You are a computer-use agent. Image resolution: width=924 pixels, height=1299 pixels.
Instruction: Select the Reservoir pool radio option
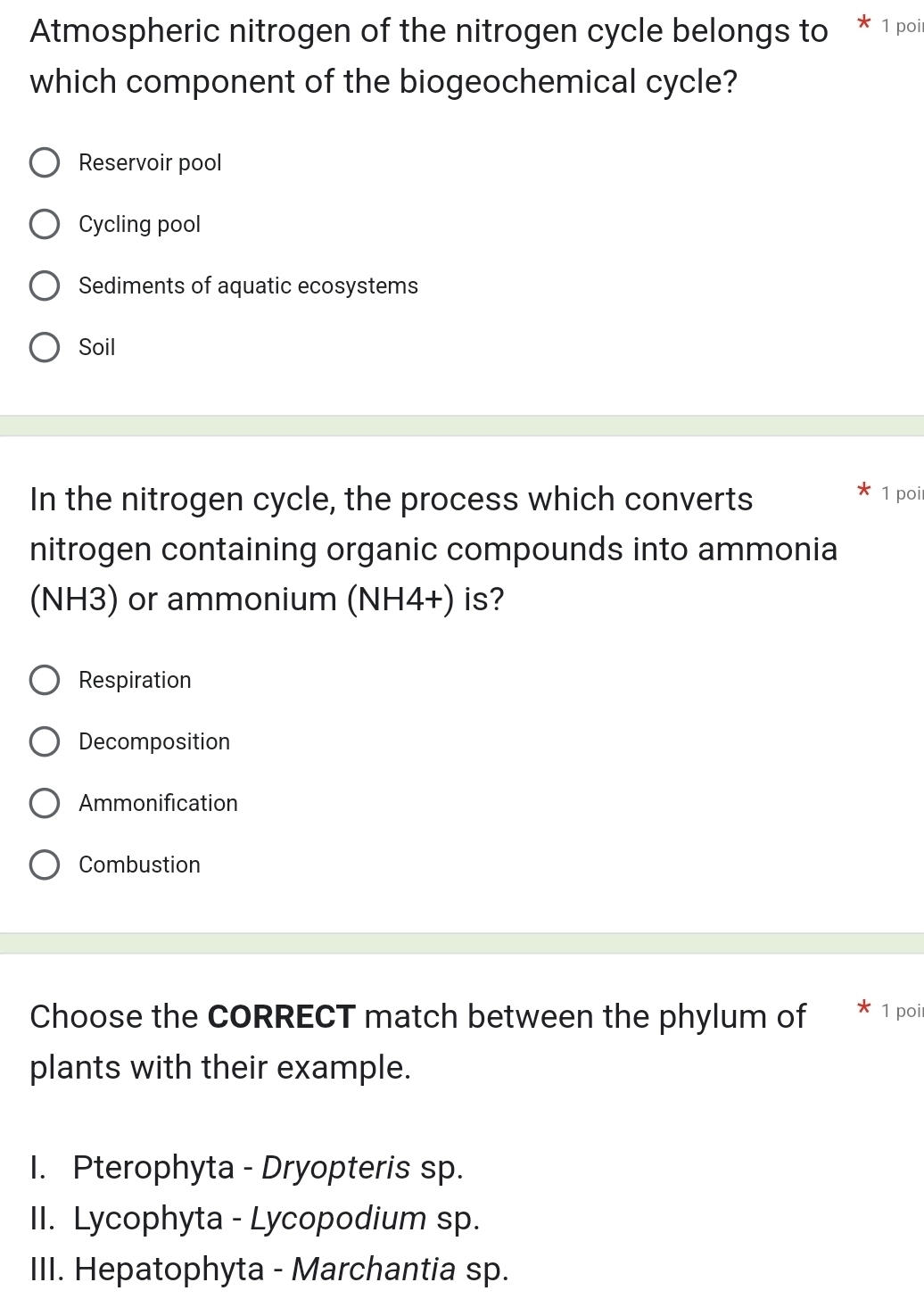coord(44,162)
